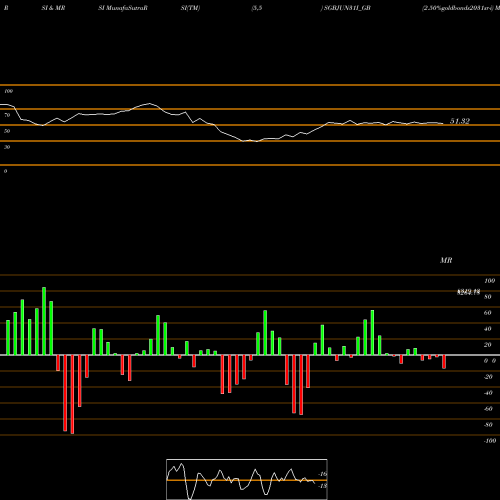Screen dimensions: 500x500
Task: Click the RSI axis label 70
Action: pyautogui.click(x=7, y=115)
